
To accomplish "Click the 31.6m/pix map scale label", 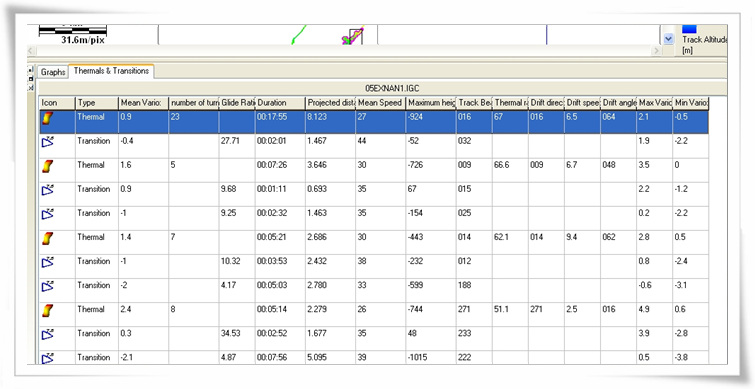I will click(83, 41).
